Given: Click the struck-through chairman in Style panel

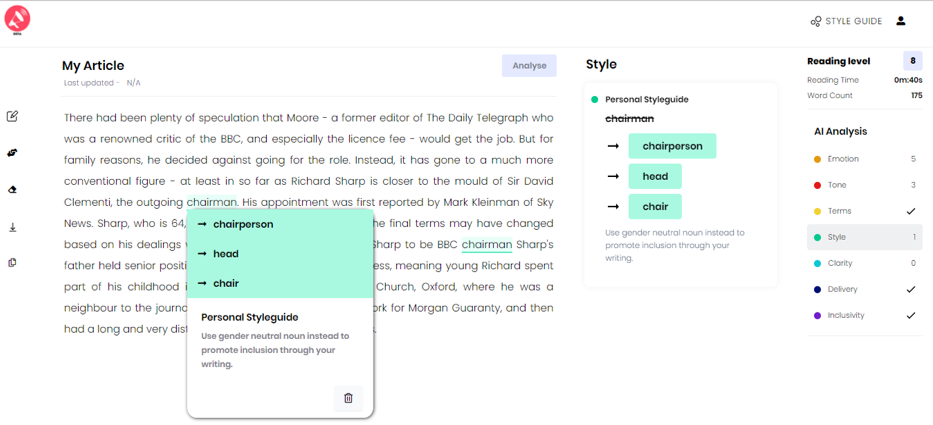Looking at the screenshot, I should [630, 119].
